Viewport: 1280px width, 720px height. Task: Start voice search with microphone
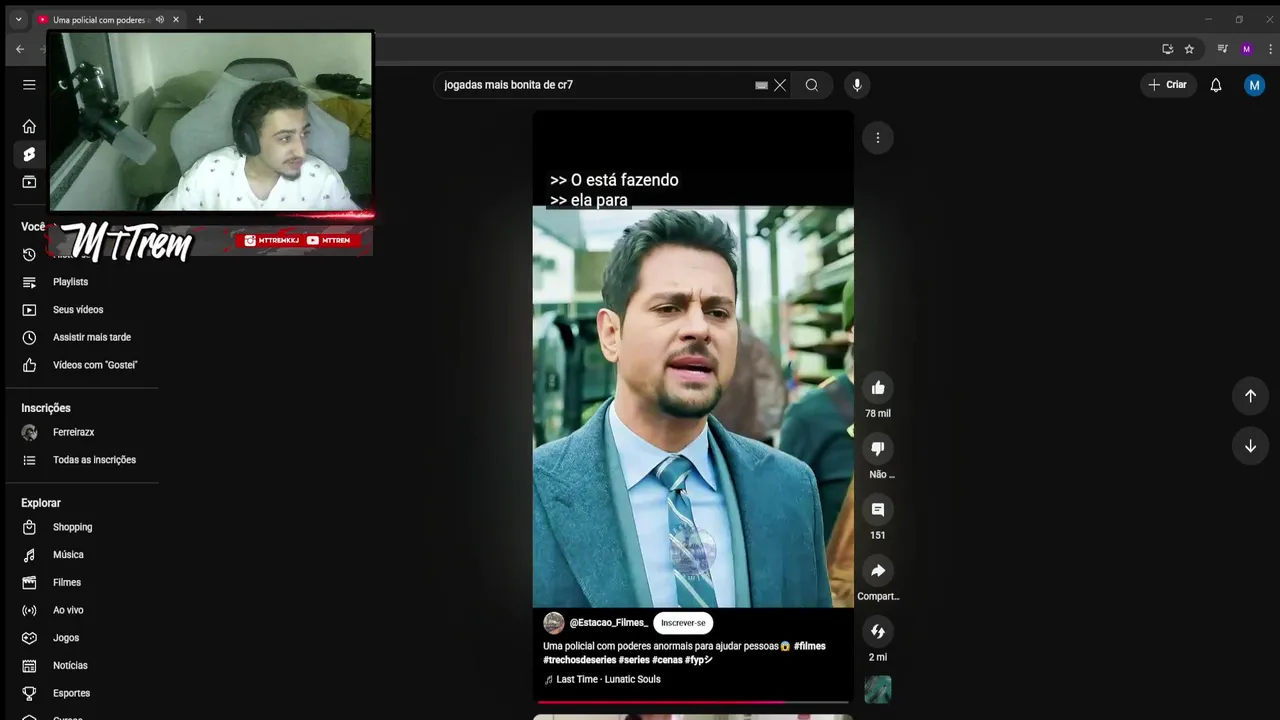[857, 85]
